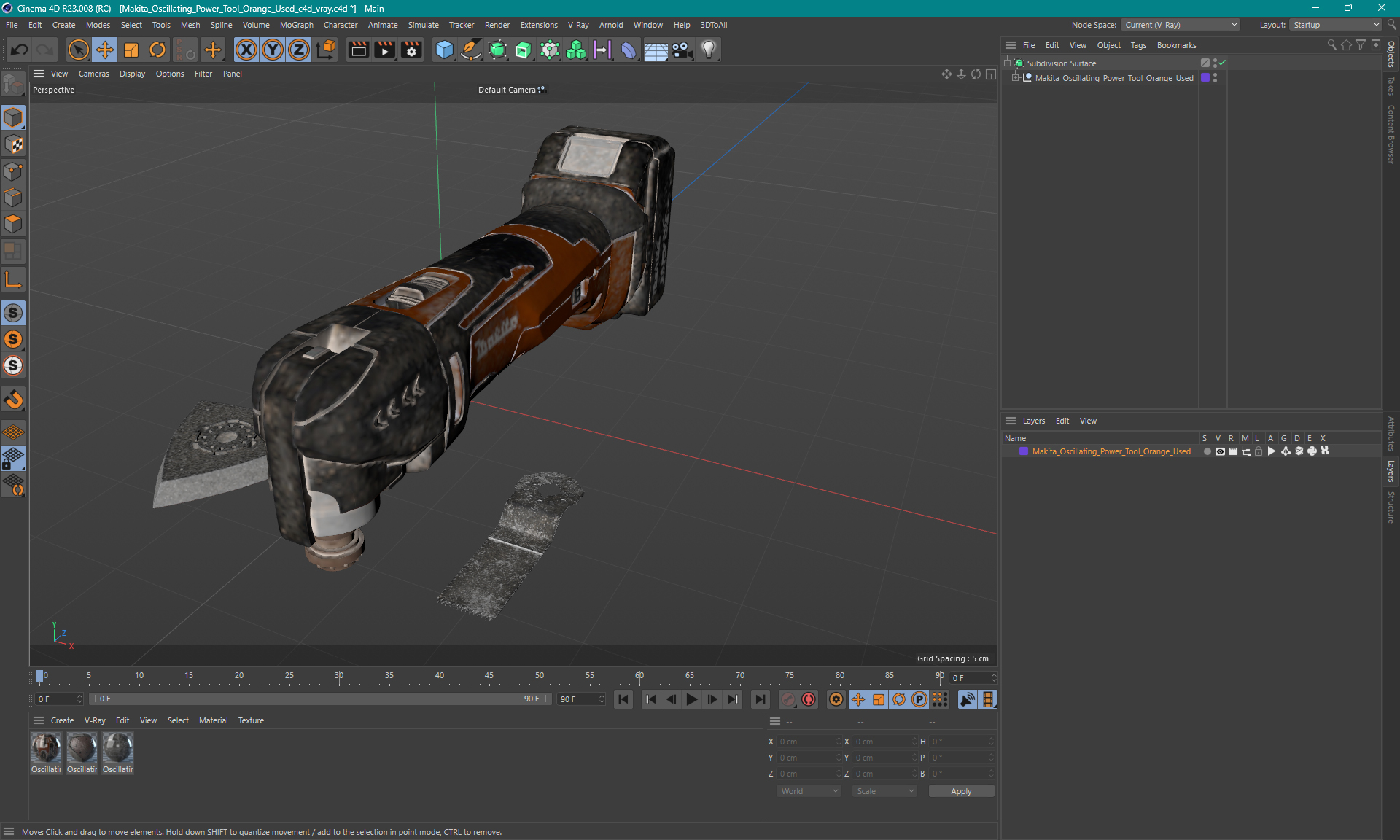Viewport: 1400px width, 840px height.
Task: Click the Apply button
Action: [x=961, y=791]
